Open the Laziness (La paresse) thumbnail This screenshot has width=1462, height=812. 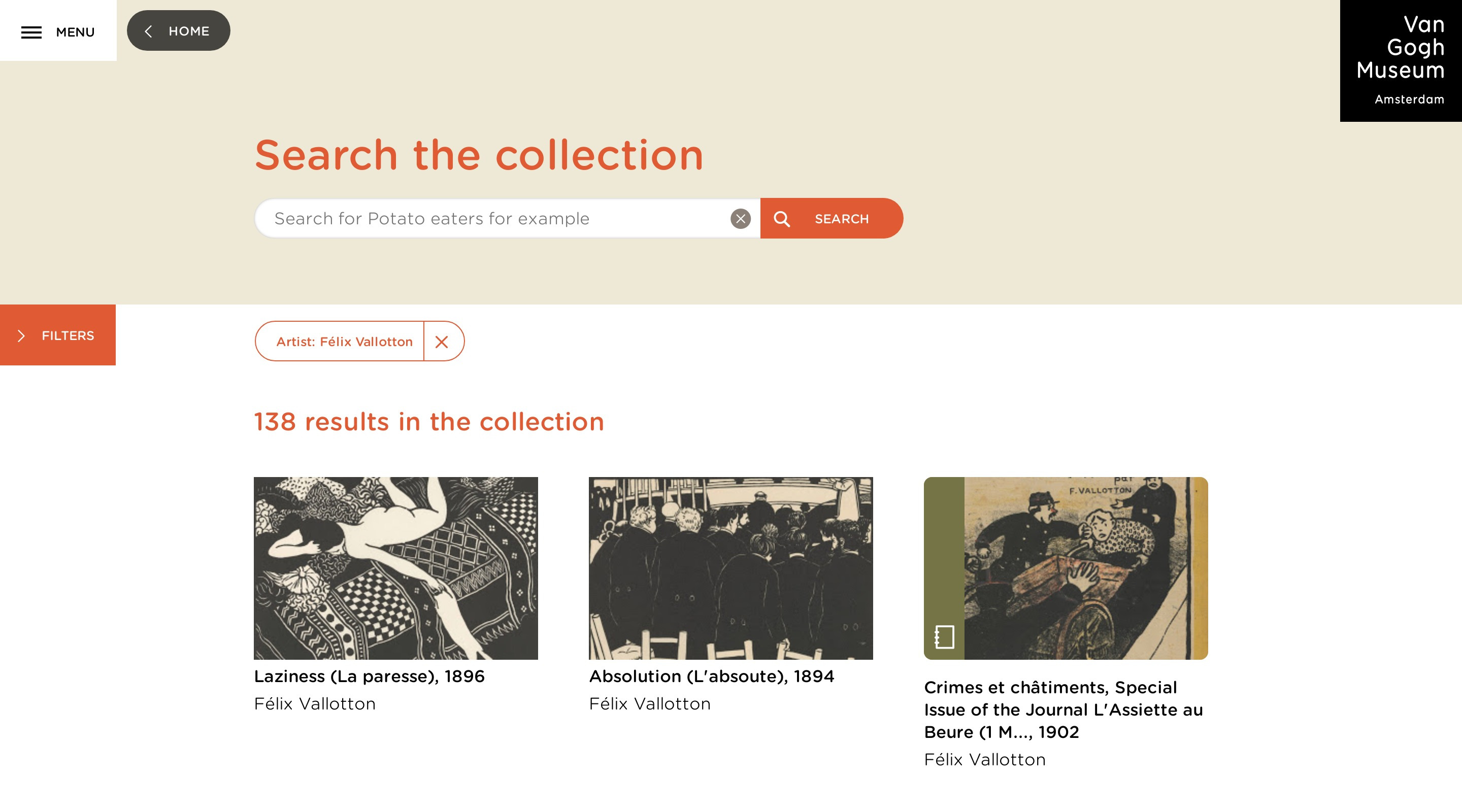coord(395,568)
